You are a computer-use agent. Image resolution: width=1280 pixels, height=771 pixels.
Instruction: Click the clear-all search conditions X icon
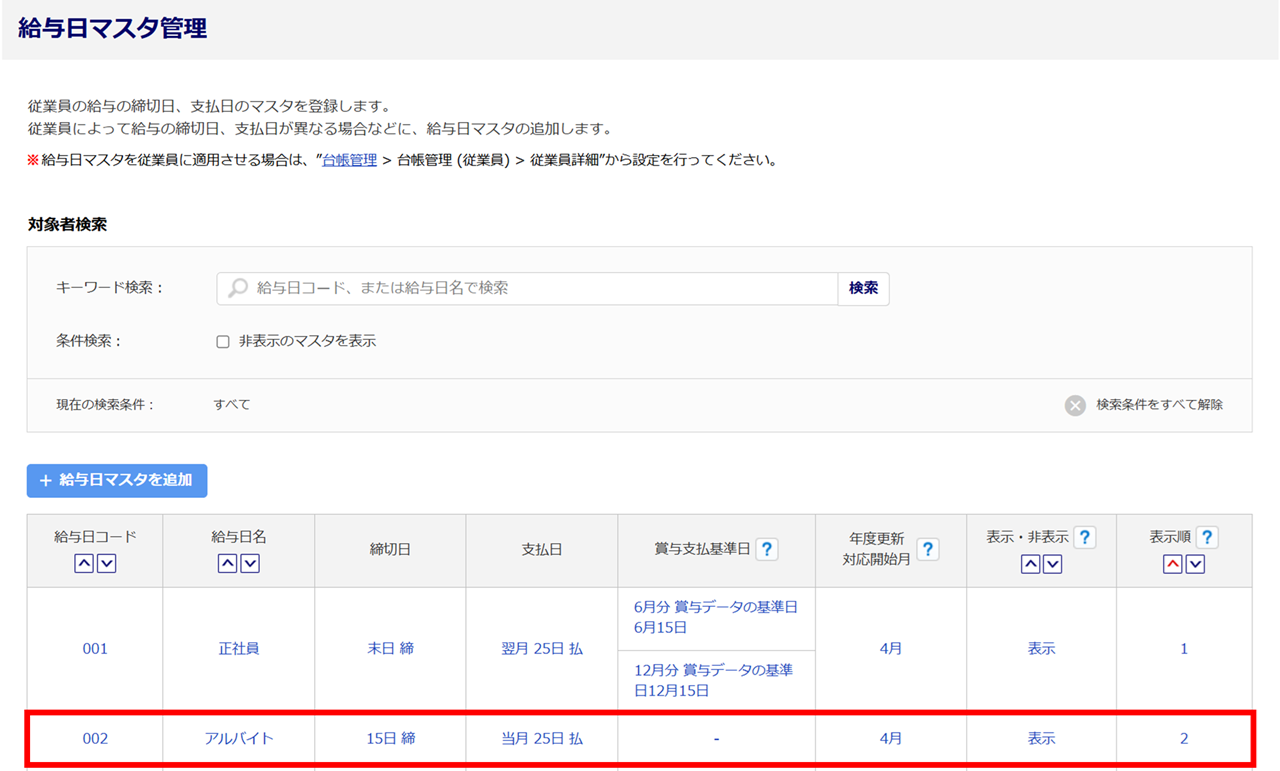pos(1075,405)
